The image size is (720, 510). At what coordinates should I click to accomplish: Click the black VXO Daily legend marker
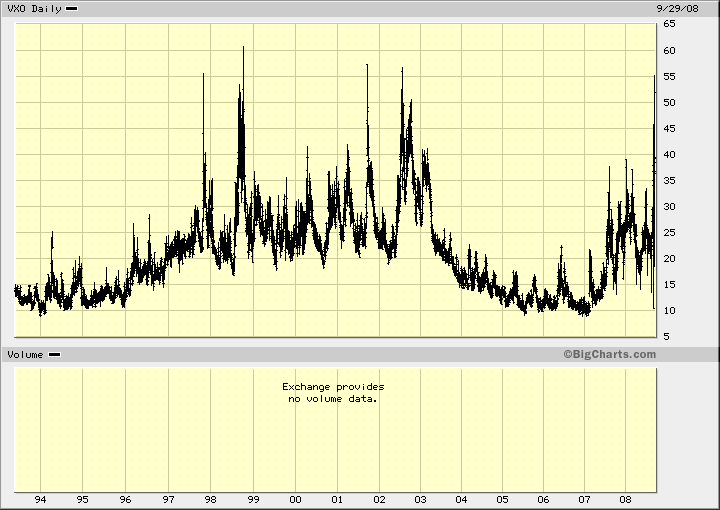click(72, 8)
